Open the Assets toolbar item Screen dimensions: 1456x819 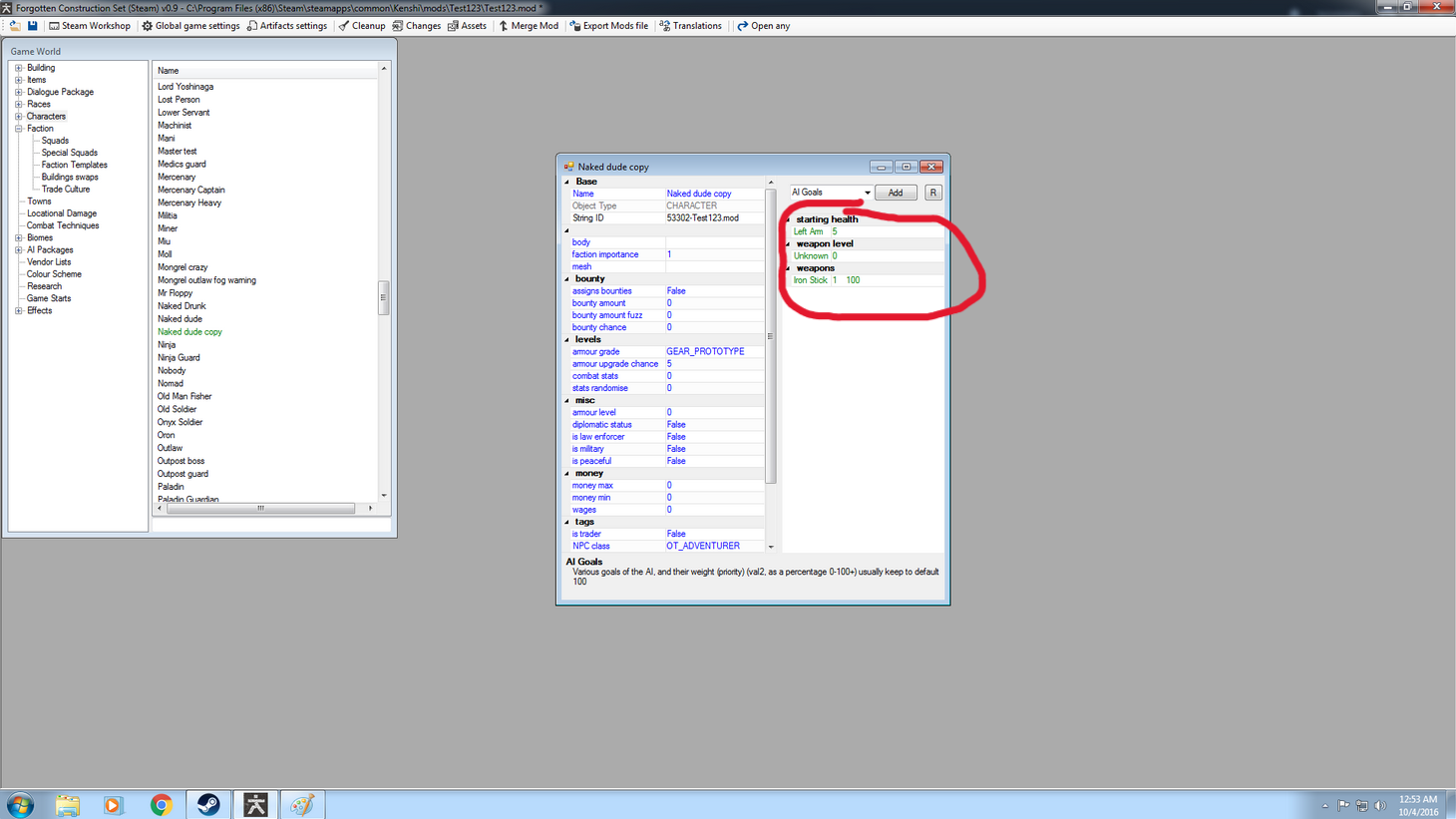[x=467, y=26]
